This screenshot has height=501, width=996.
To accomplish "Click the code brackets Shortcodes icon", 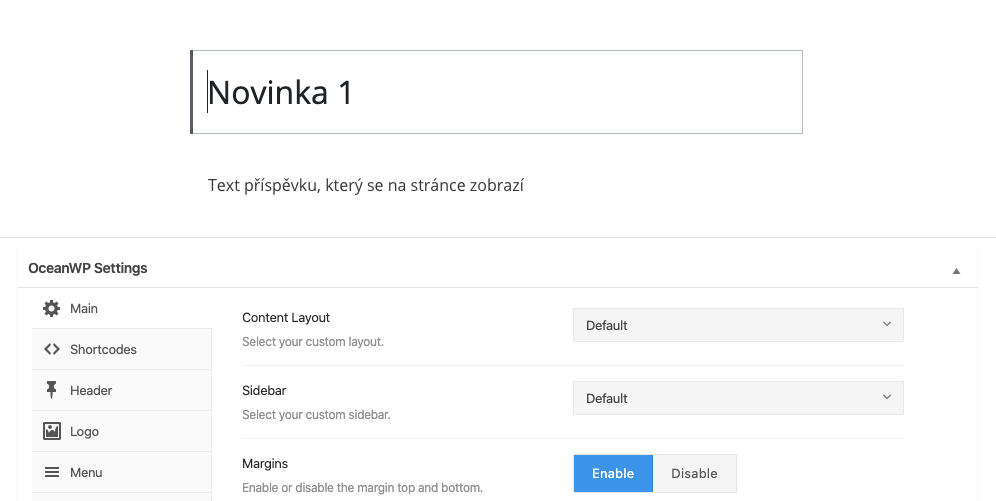I will tap(51, 349).
